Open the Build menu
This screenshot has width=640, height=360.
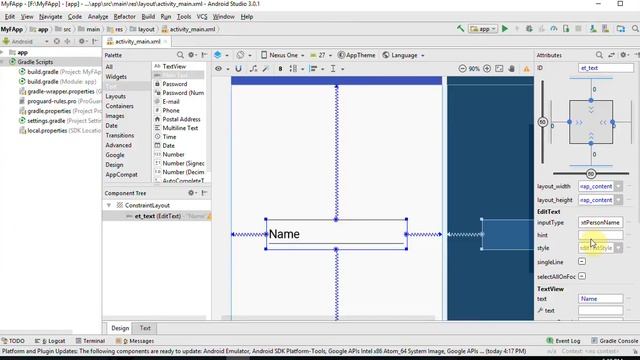click(148, 17)
